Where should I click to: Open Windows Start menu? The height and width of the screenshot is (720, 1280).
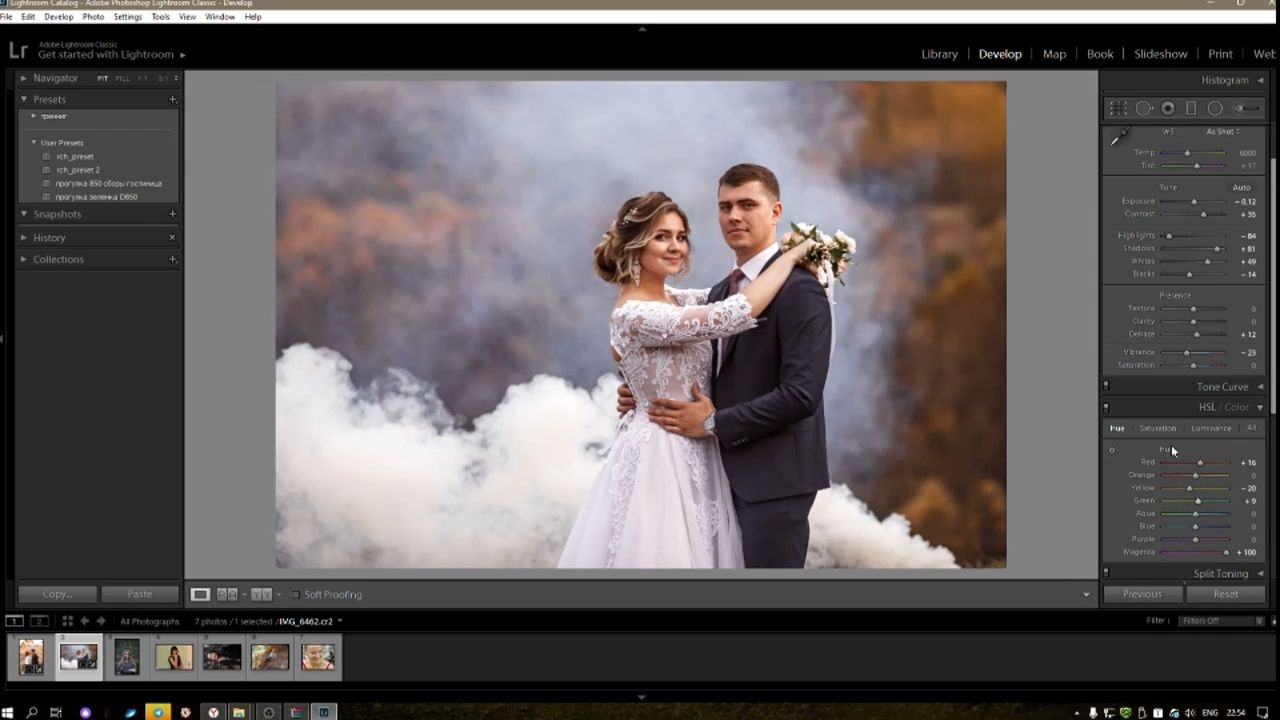(8, 712)
